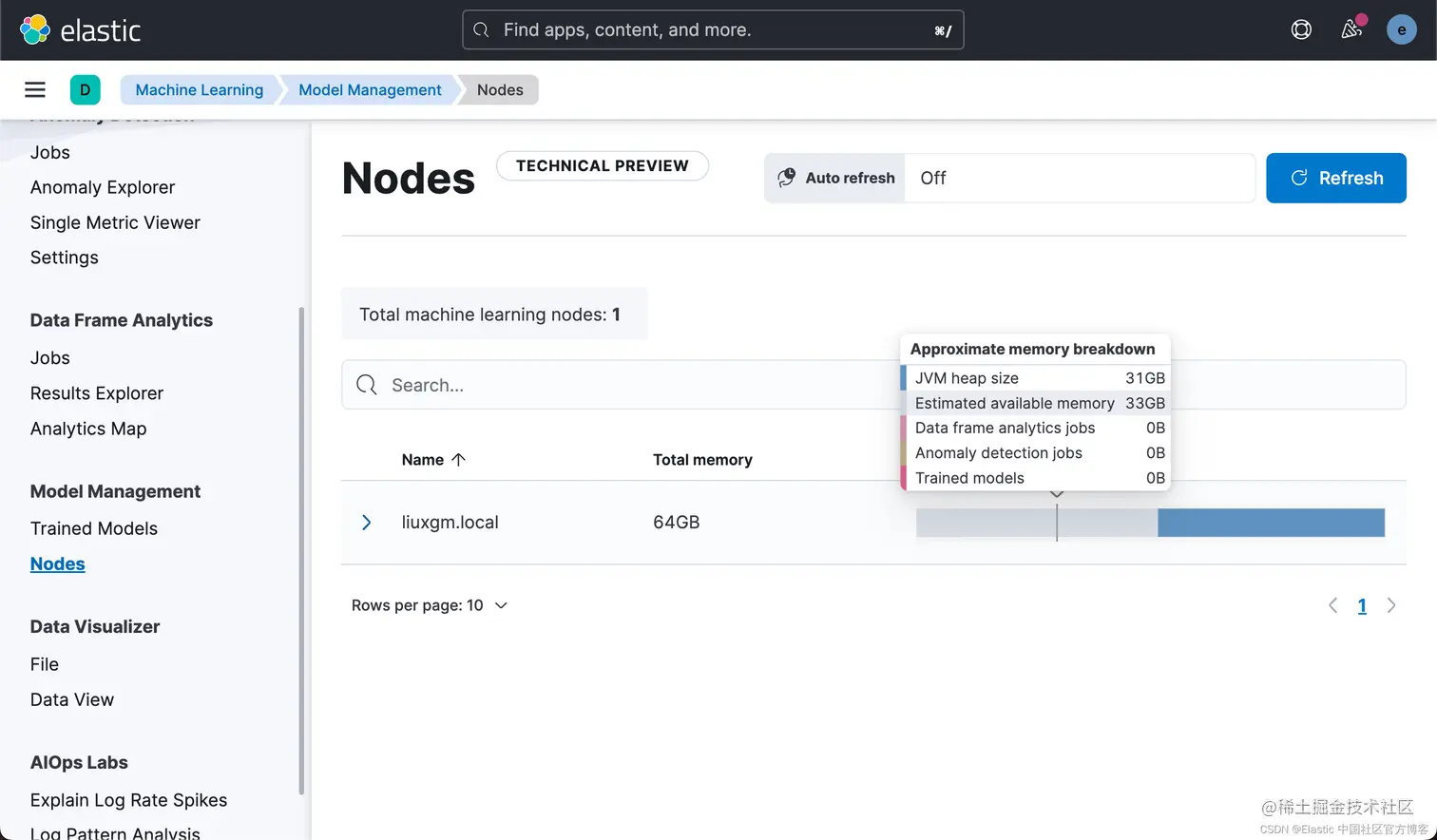Click the green D space selector
This screenshot has height=840, width=1437.
86,89
